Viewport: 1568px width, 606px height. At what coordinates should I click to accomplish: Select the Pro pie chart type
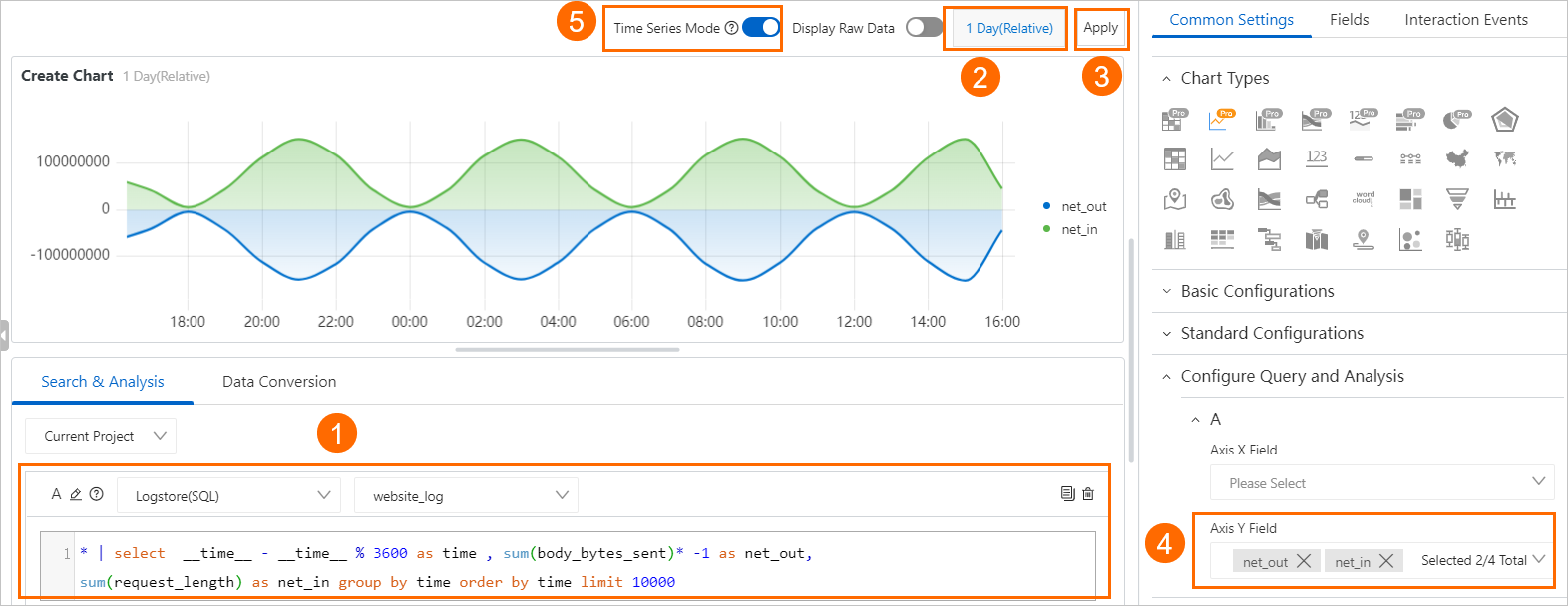tap(1456, 121)
